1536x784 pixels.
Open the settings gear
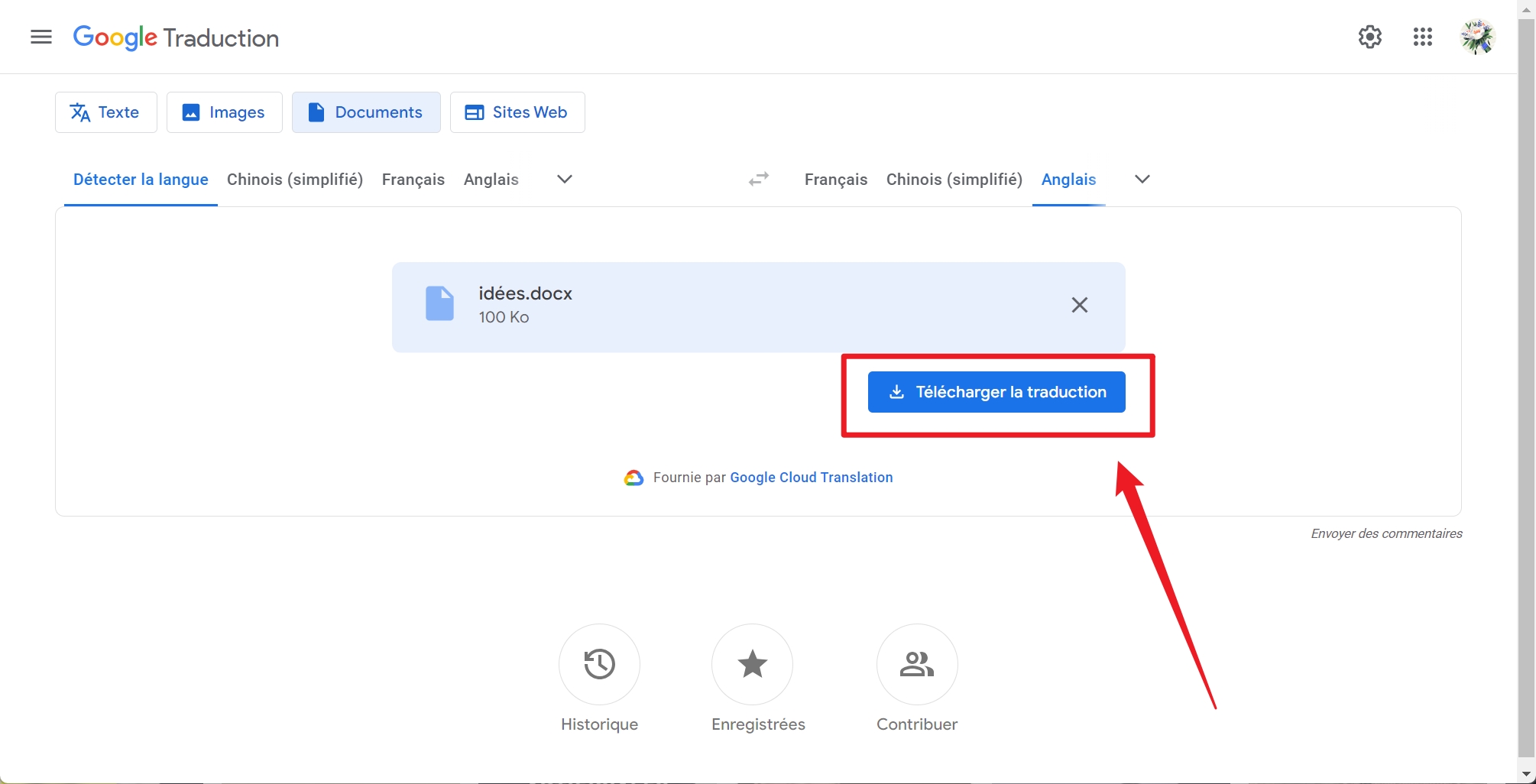coord(1369,37)
